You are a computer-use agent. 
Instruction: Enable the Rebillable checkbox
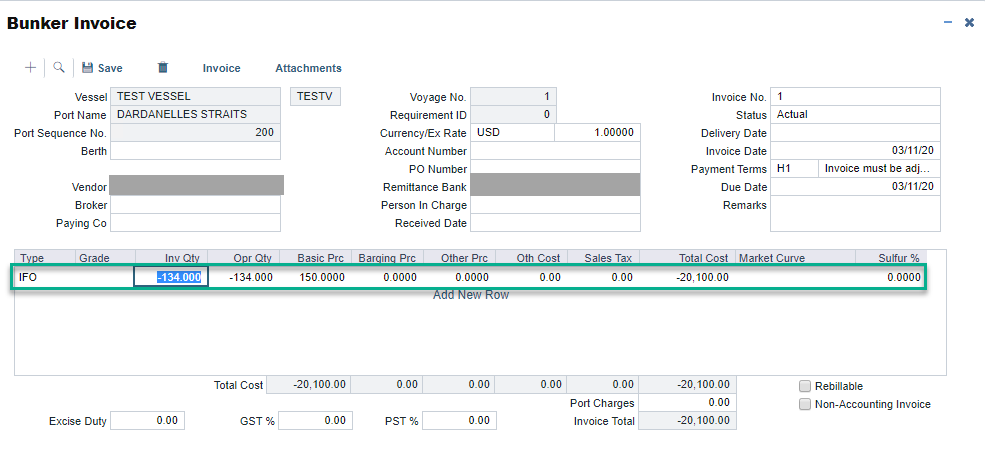(x=805, y=386)
